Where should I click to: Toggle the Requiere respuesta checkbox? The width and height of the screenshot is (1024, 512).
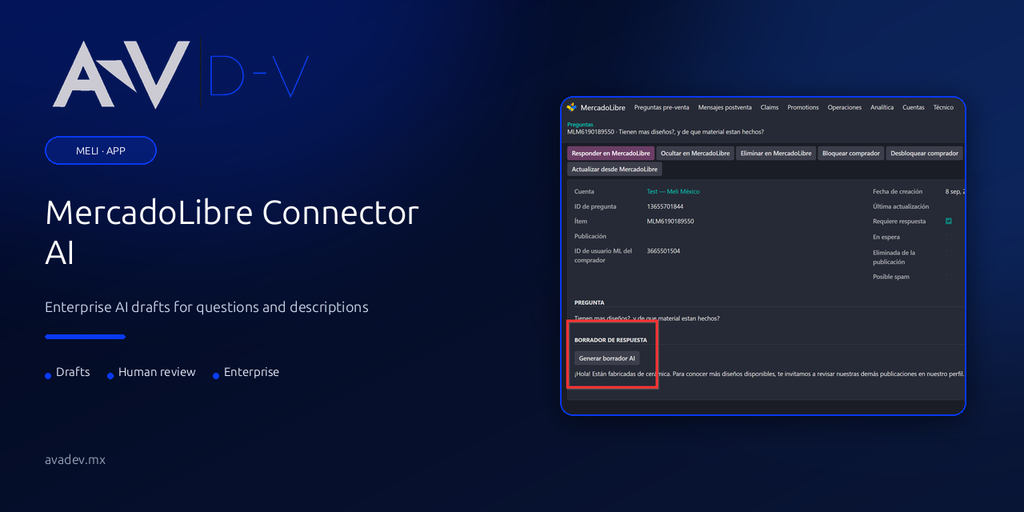tap(948, 221)
